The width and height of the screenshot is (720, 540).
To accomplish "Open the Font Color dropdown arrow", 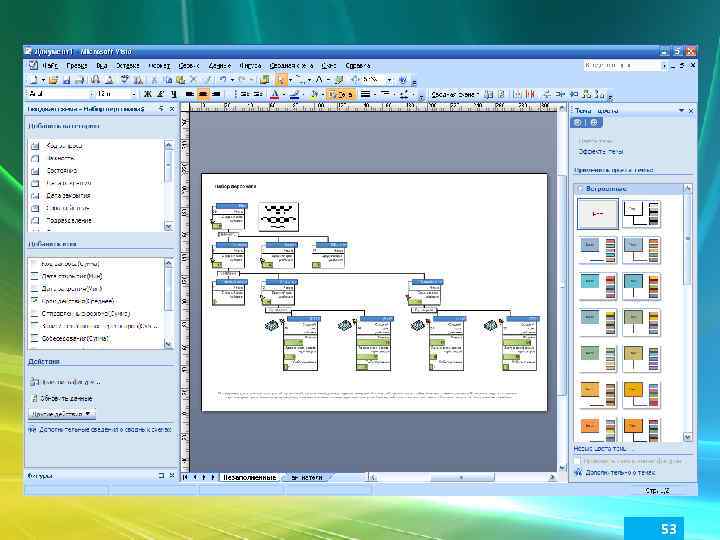I will [284, 94].
